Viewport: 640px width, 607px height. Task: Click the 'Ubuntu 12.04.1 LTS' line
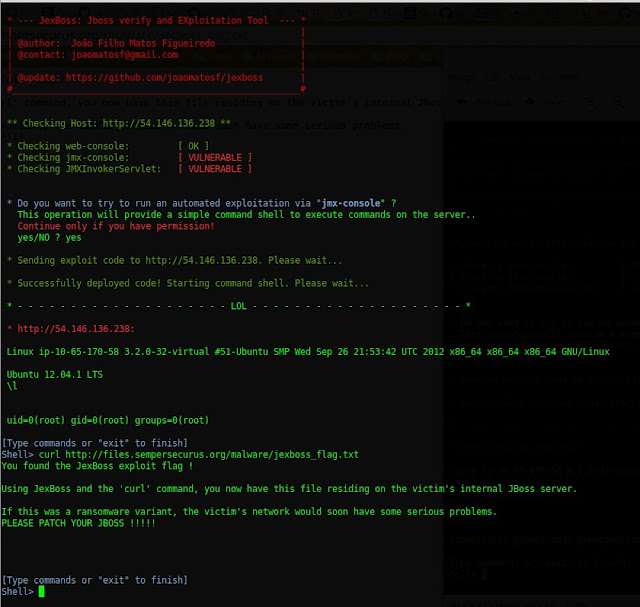55,375
